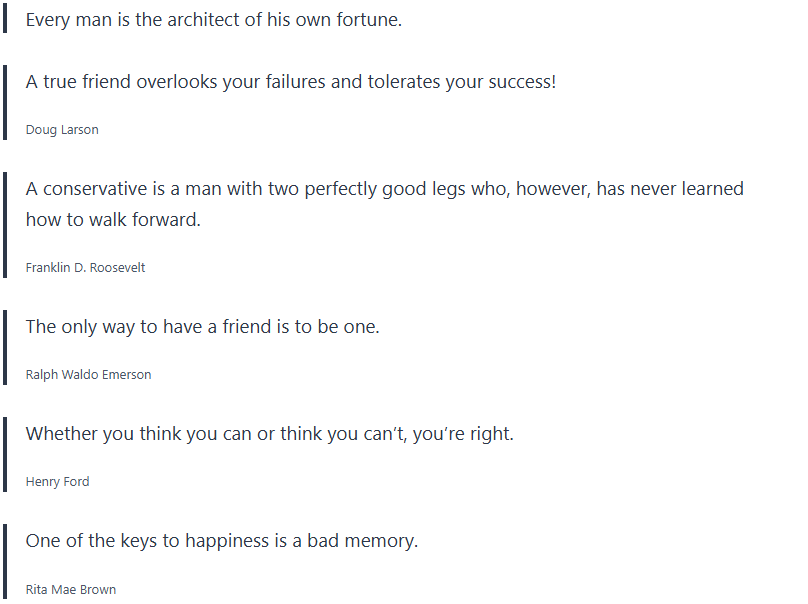Click the quote about architect of fortune
The height and width of the screenshot is (604, 808).
click(213, 19)
